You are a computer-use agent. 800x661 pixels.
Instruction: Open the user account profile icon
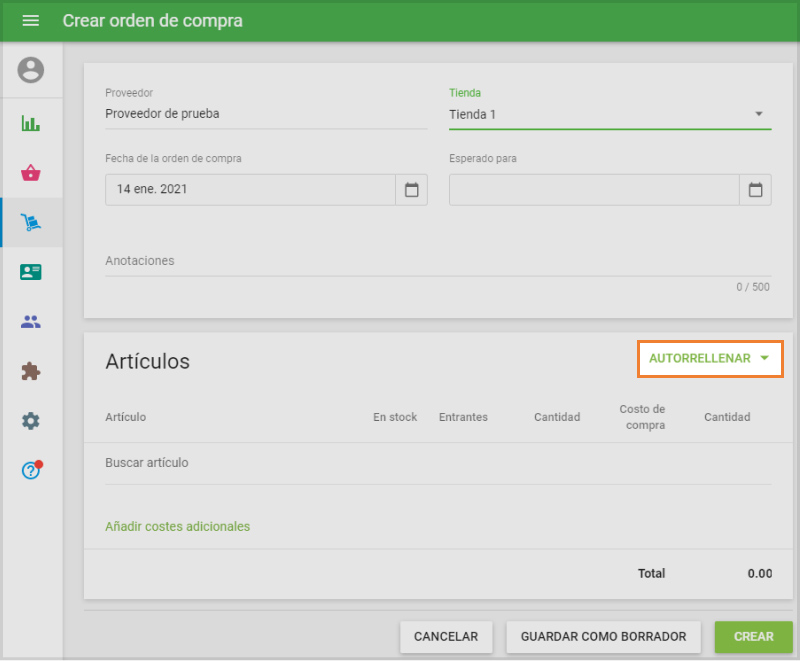click(31, 70)
